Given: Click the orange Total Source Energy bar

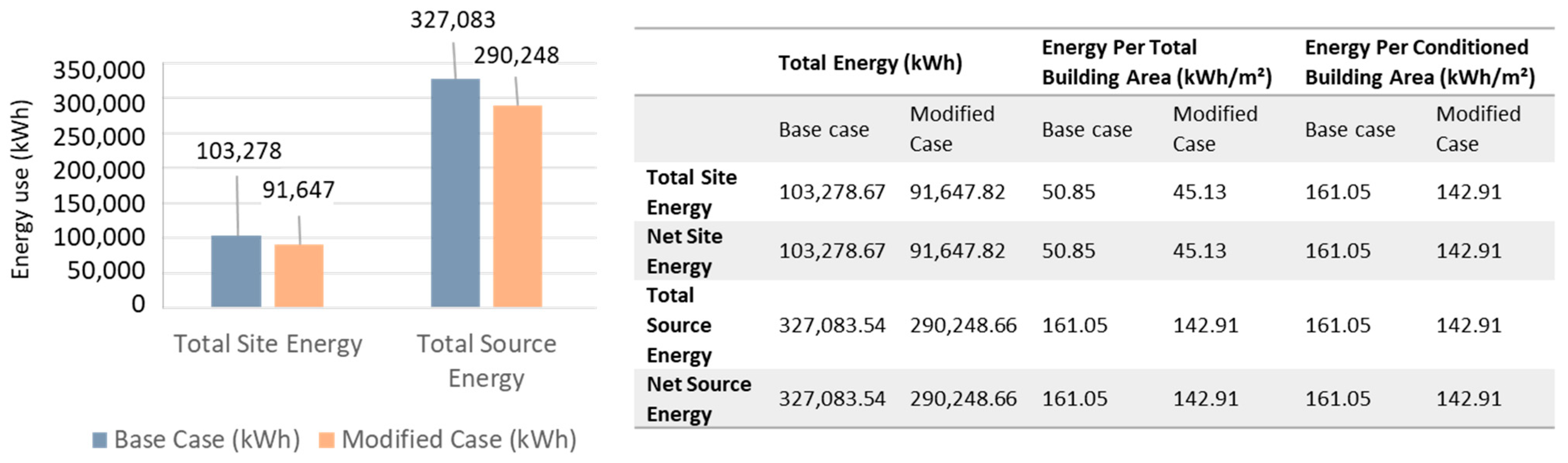Looking at the screenshot, I should coord(517,206).
